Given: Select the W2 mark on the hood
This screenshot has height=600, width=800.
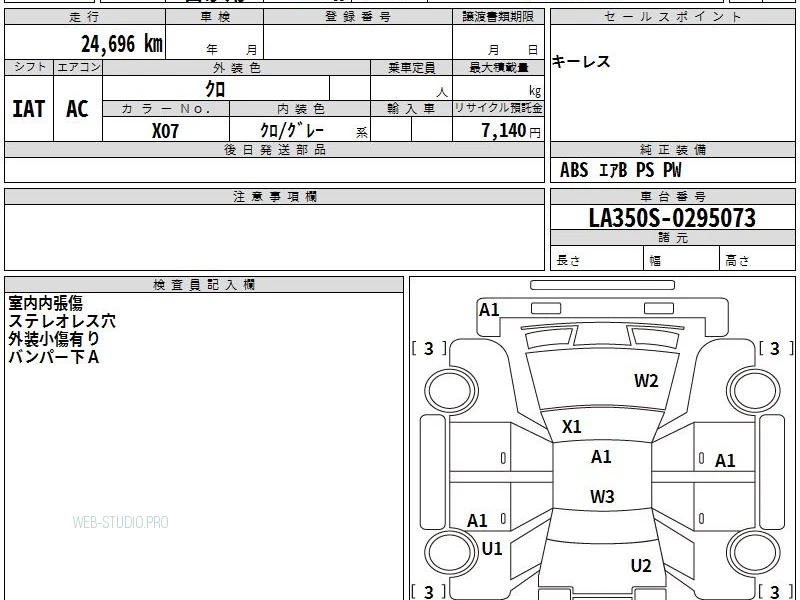Looking at the screenshot, I should coord(646,381).
